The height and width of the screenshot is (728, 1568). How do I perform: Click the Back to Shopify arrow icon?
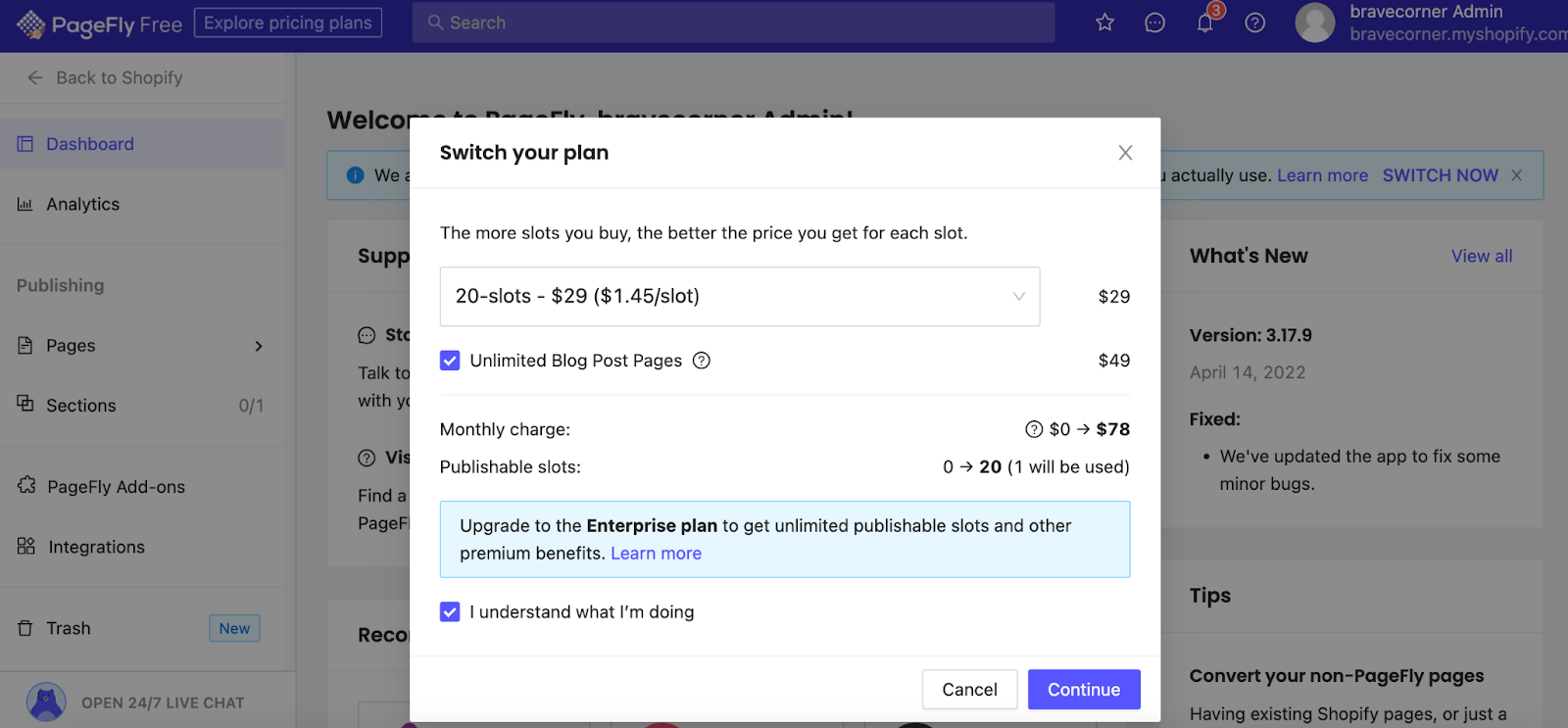[35, 77]
